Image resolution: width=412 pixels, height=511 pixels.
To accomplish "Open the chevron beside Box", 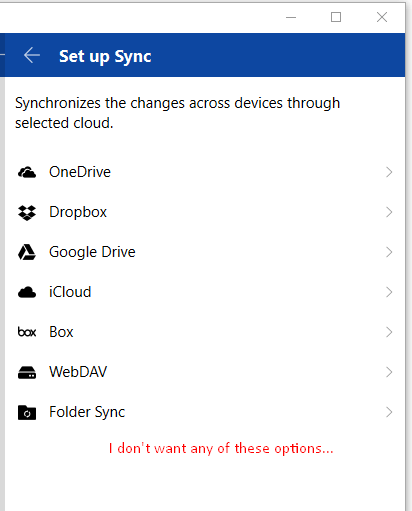I will 389,332.
